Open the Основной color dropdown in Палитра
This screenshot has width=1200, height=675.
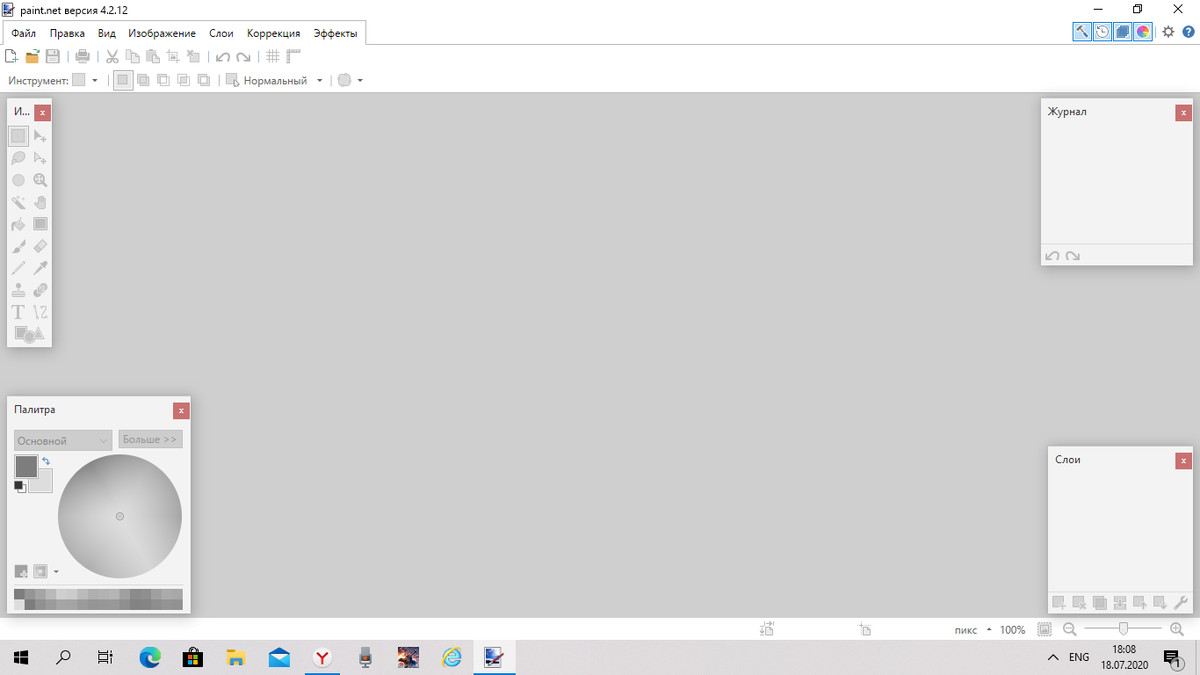(x=63, y=440)
